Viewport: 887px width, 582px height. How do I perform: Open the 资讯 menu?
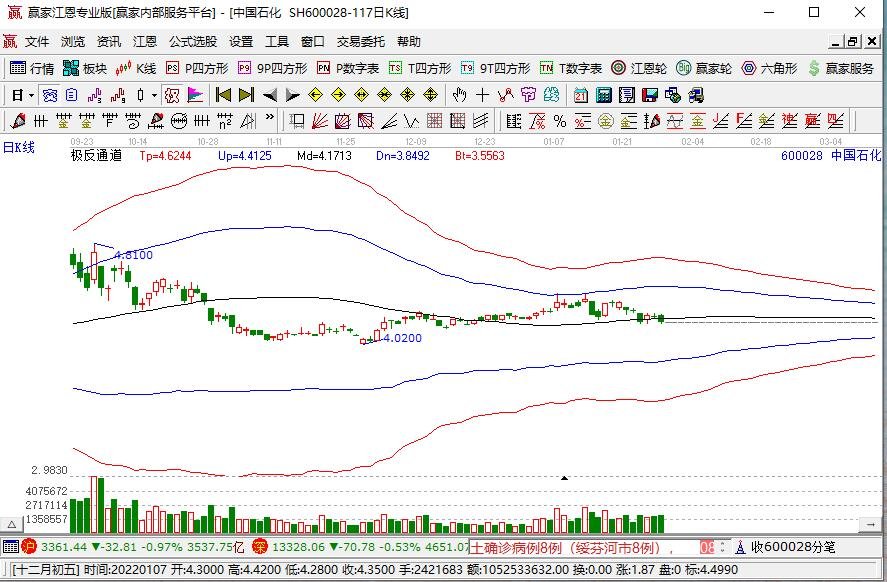[109, 41]
